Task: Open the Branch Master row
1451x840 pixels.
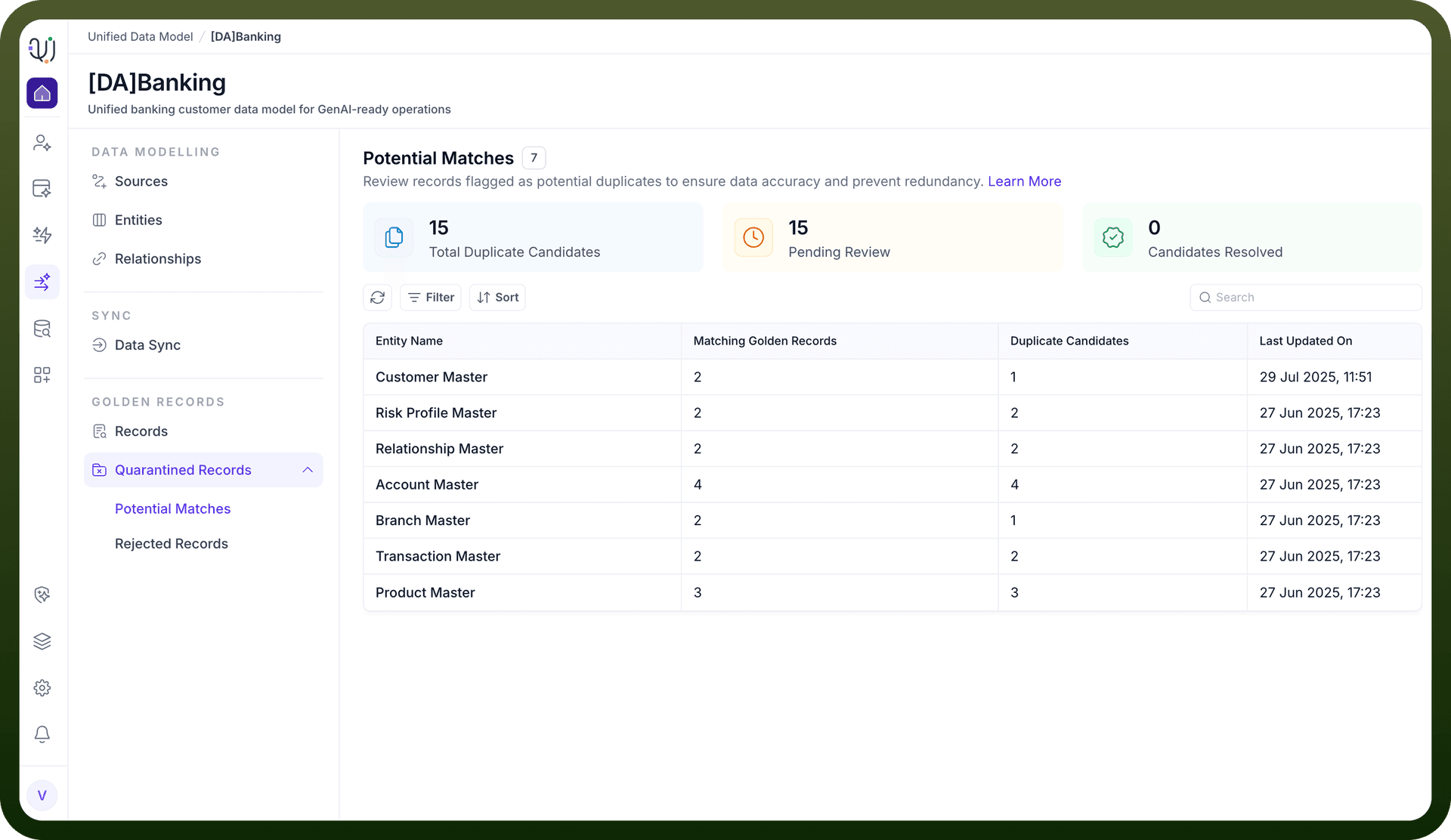Action: 893,520
